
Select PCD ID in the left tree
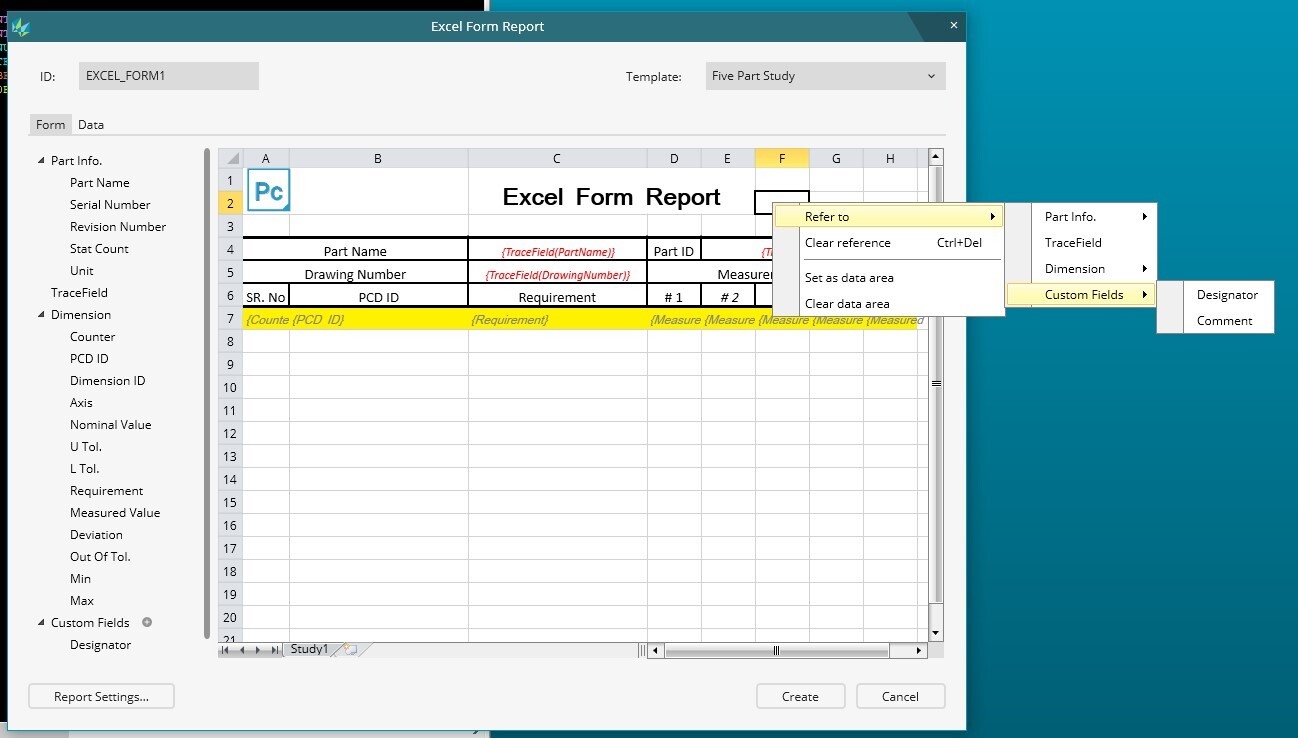(89, 359)
